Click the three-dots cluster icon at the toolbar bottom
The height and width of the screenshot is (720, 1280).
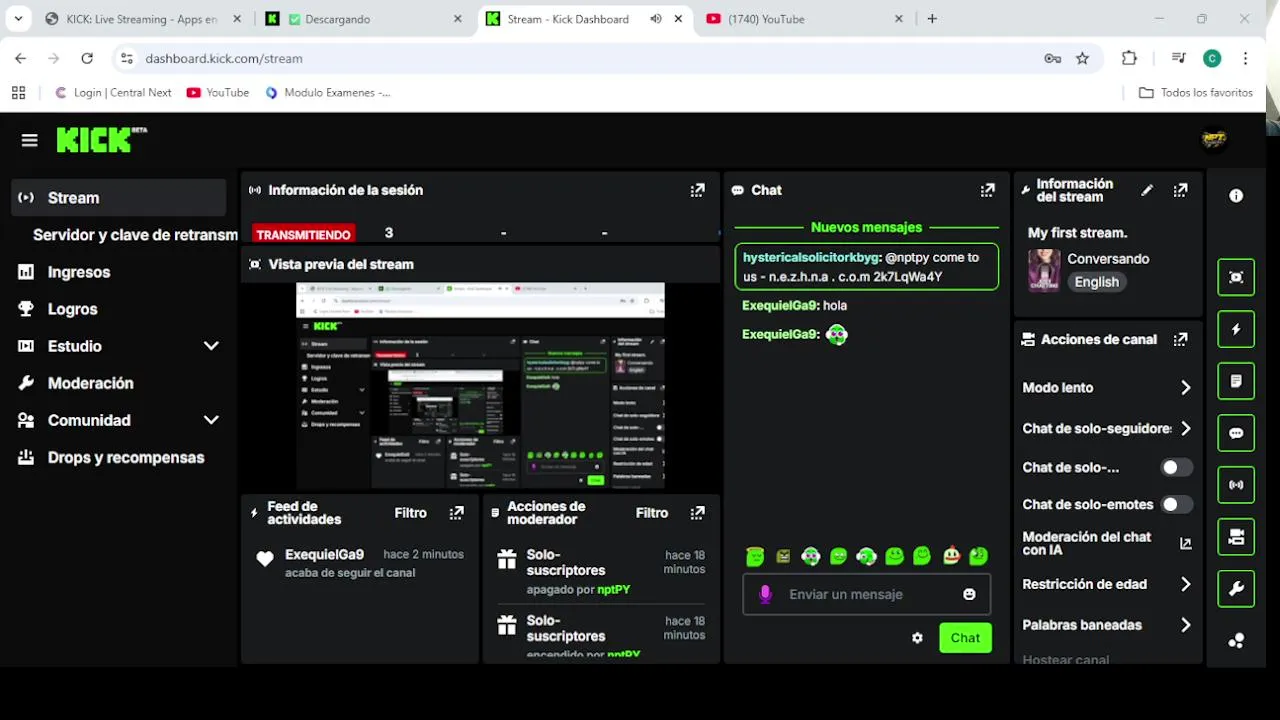click(x=1236, y=641)
